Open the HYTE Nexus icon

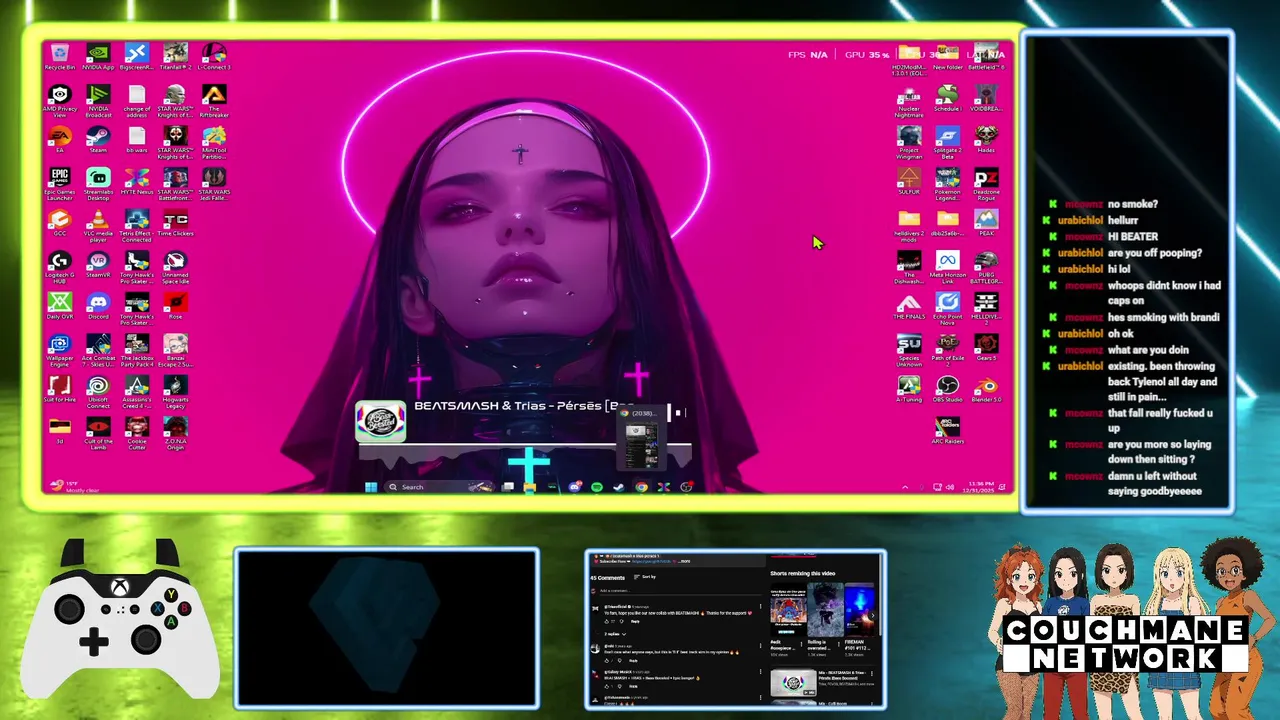(x=136, y=181)
